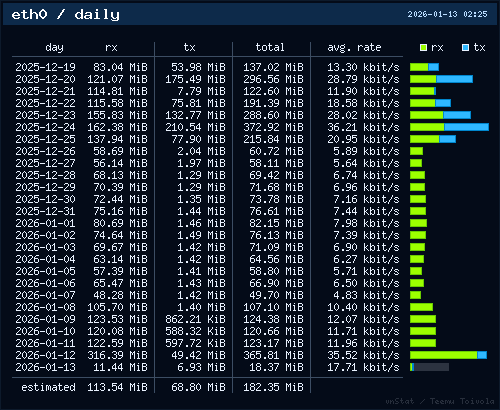The height and width of the screenshot is (410, 500).
Task: Click rx value '75.16 MiB'
Action: pyautogui.click(x=120, y=211)
